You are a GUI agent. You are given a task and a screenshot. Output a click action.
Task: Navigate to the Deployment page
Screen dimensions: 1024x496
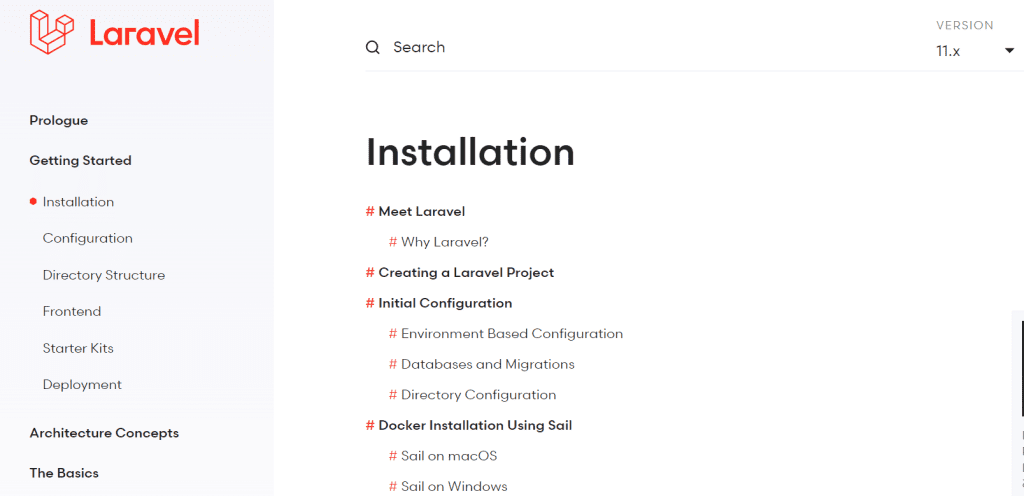tap(82, 385)
